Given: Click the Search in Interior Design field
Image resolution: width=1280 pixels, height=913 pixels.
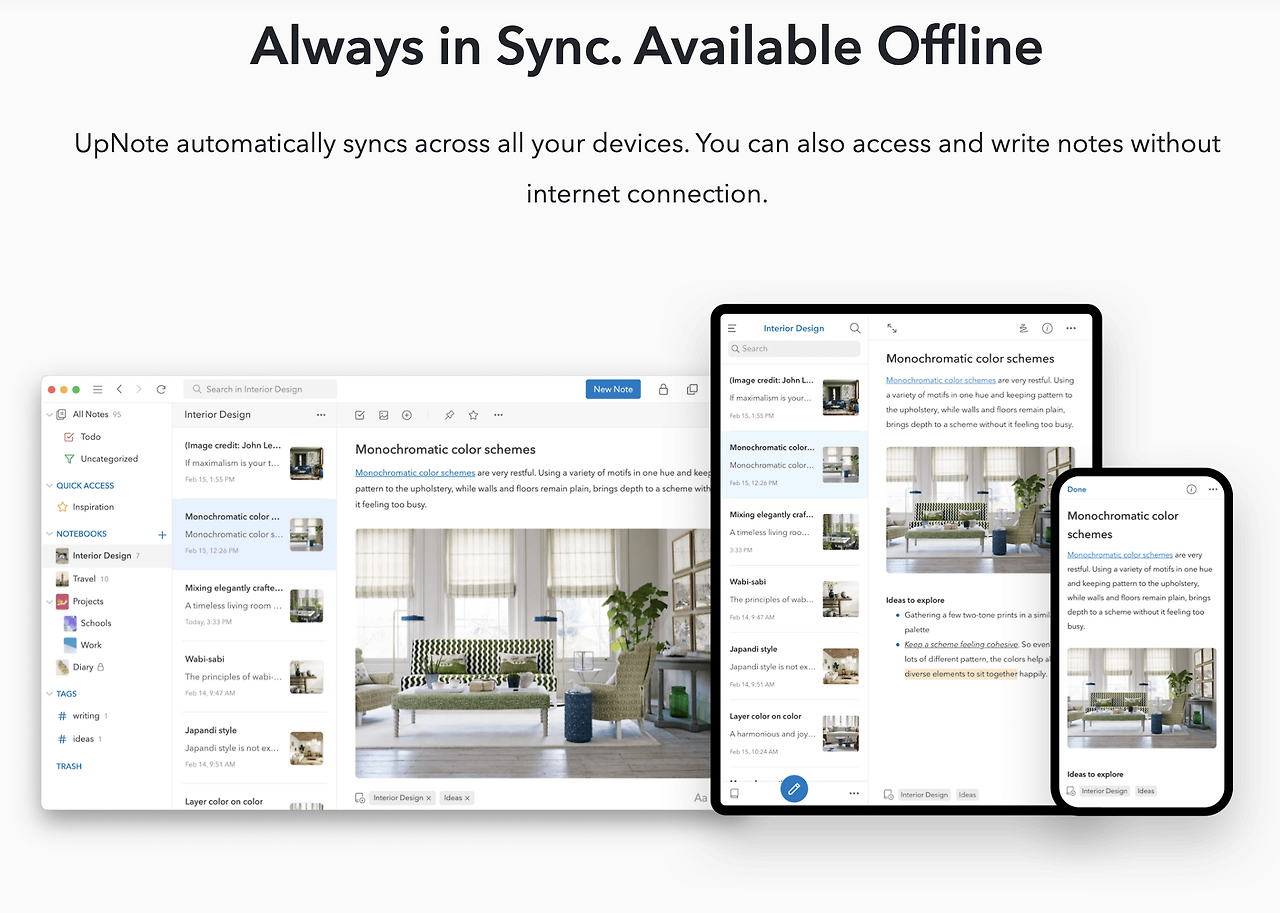Looking at the screenshot, I should [260, 389].
